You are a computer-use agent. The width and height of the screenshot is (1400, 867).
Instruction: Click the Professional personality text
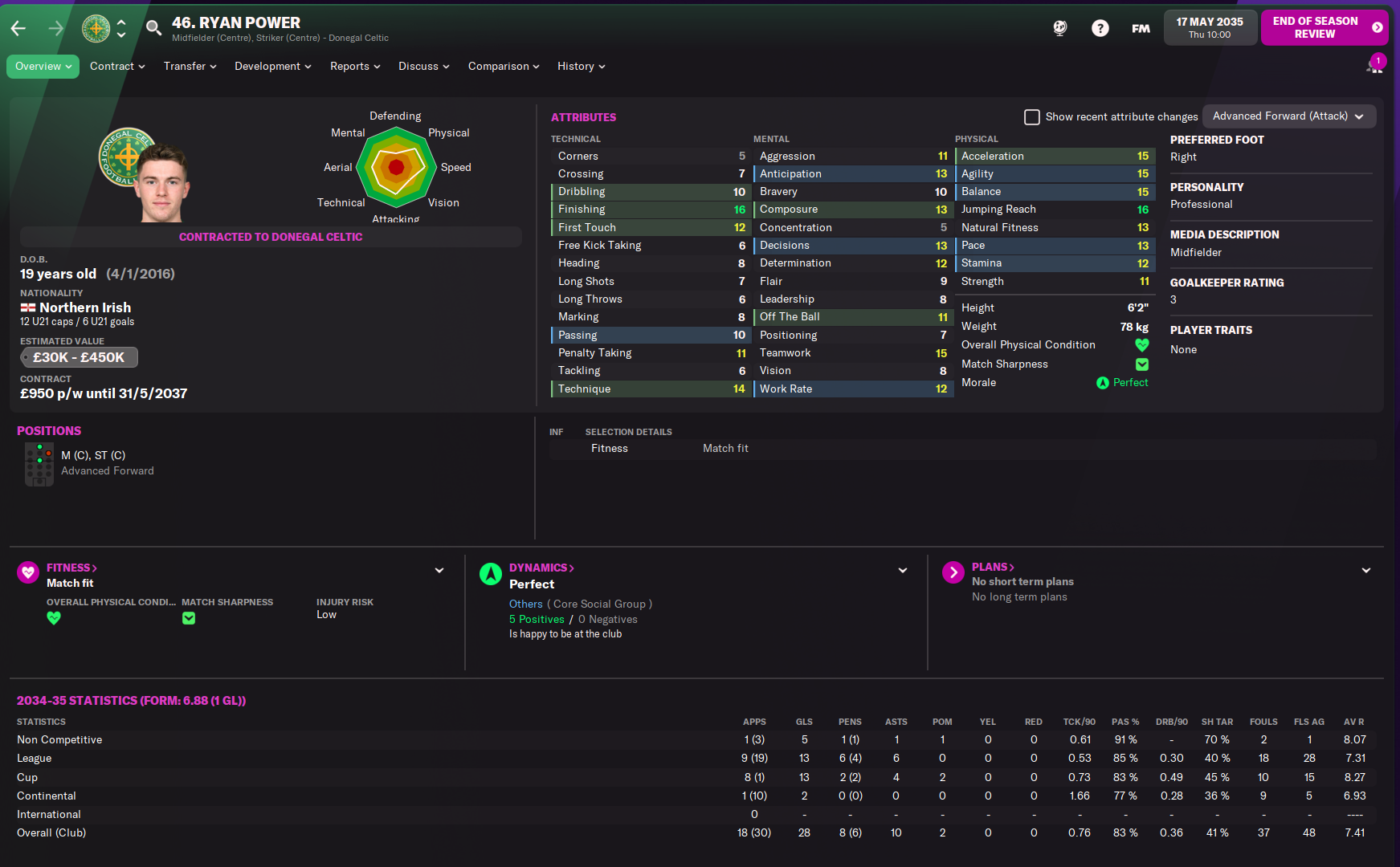coord(1201,205)
